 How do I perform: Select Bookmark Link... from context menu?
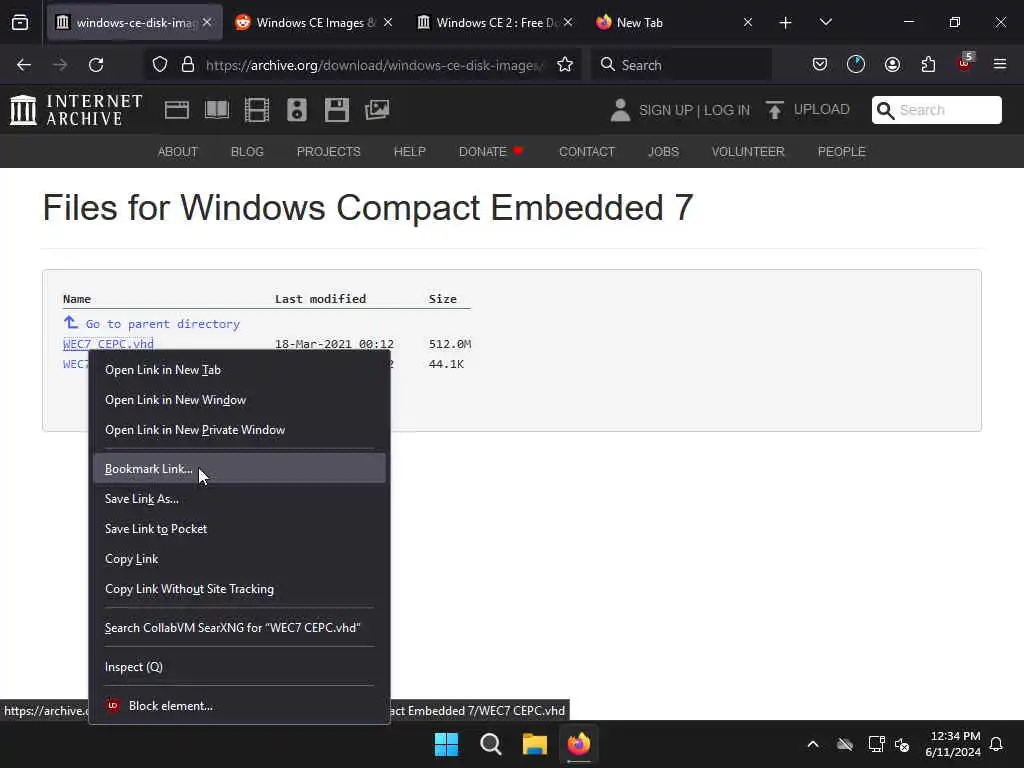pyautogui.click(x=239, y=469)
